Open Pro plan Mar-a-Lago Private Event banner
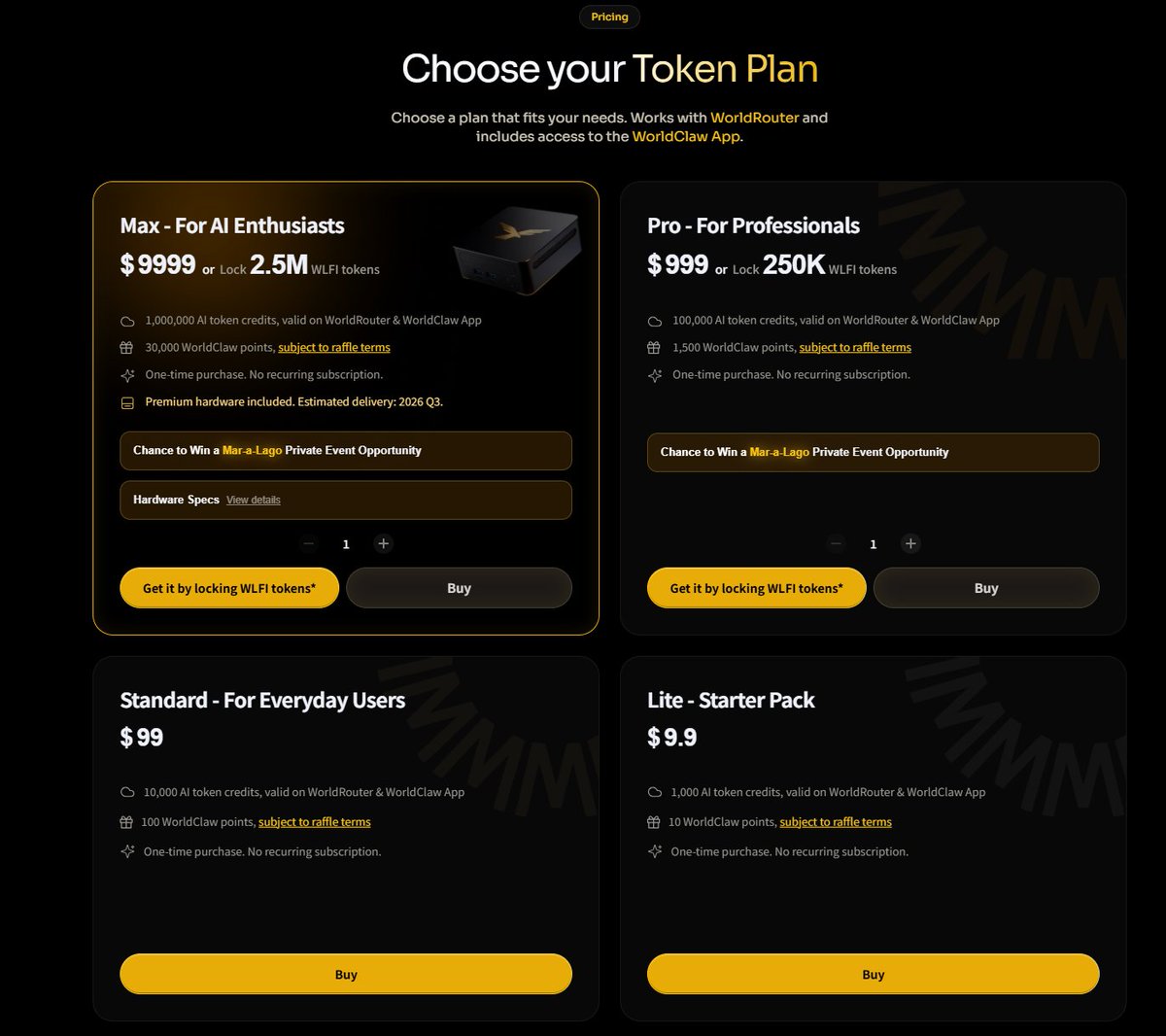Screen dimensions: 1166x1036 pos(873,452)
